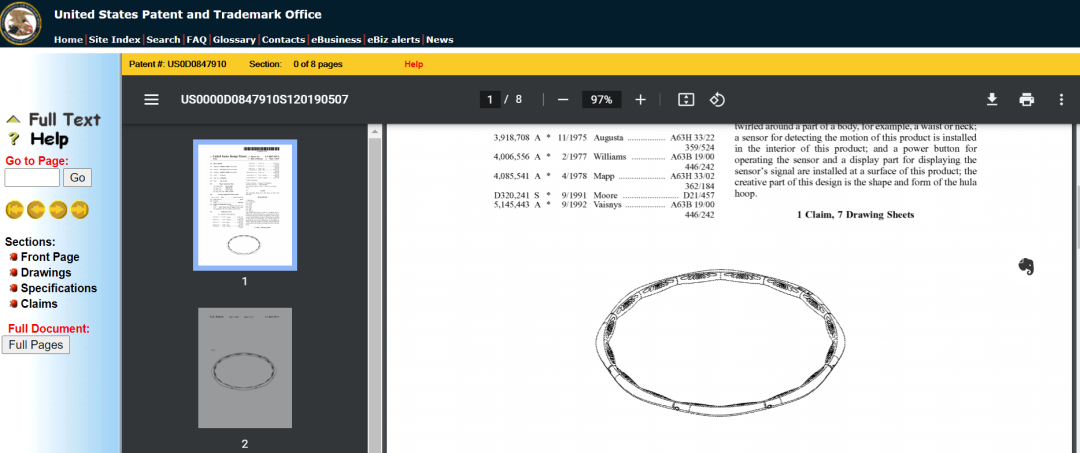The image size is (1080, 453).
Task: Open the Front Page section
Action: 50,257
